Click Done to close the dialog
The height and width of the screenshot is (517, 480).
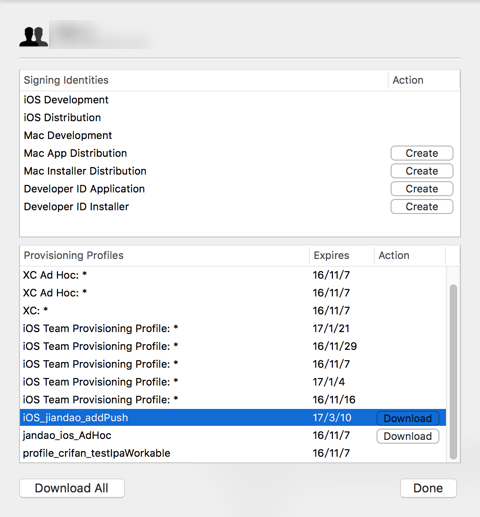pyautogui.click(x=428, y=488)
